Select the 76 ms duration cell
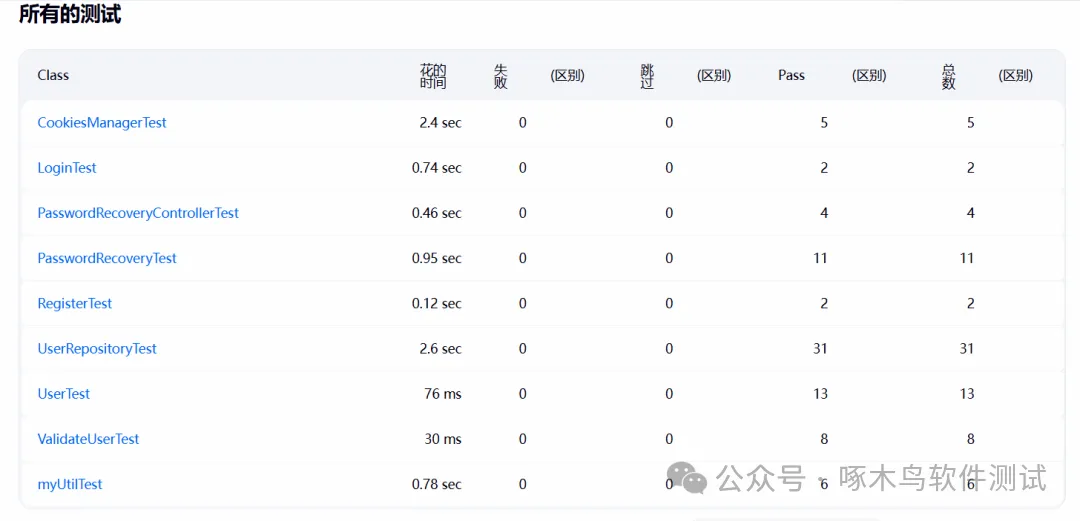This screenshot has width=1080, height=521. coord(443,394)
